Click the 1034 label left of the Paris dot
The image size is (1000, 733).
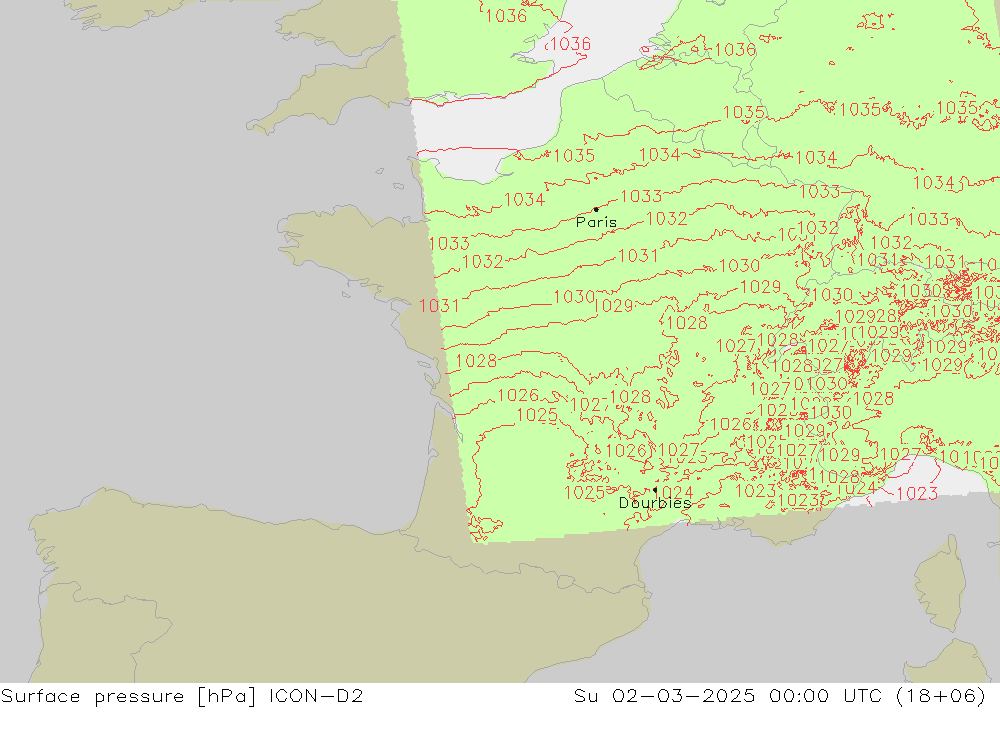click(x=524, y=200)
